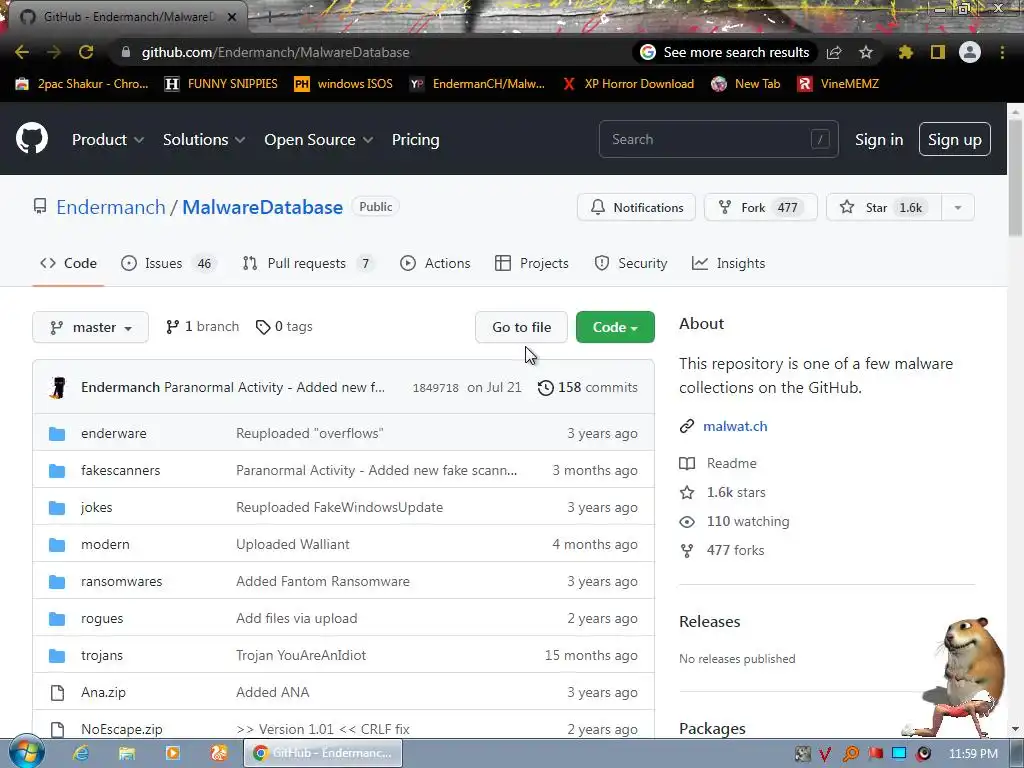Open windows ISOS bookmark
This screenshot has width=1024, height=768.
[x=344, y=84]
